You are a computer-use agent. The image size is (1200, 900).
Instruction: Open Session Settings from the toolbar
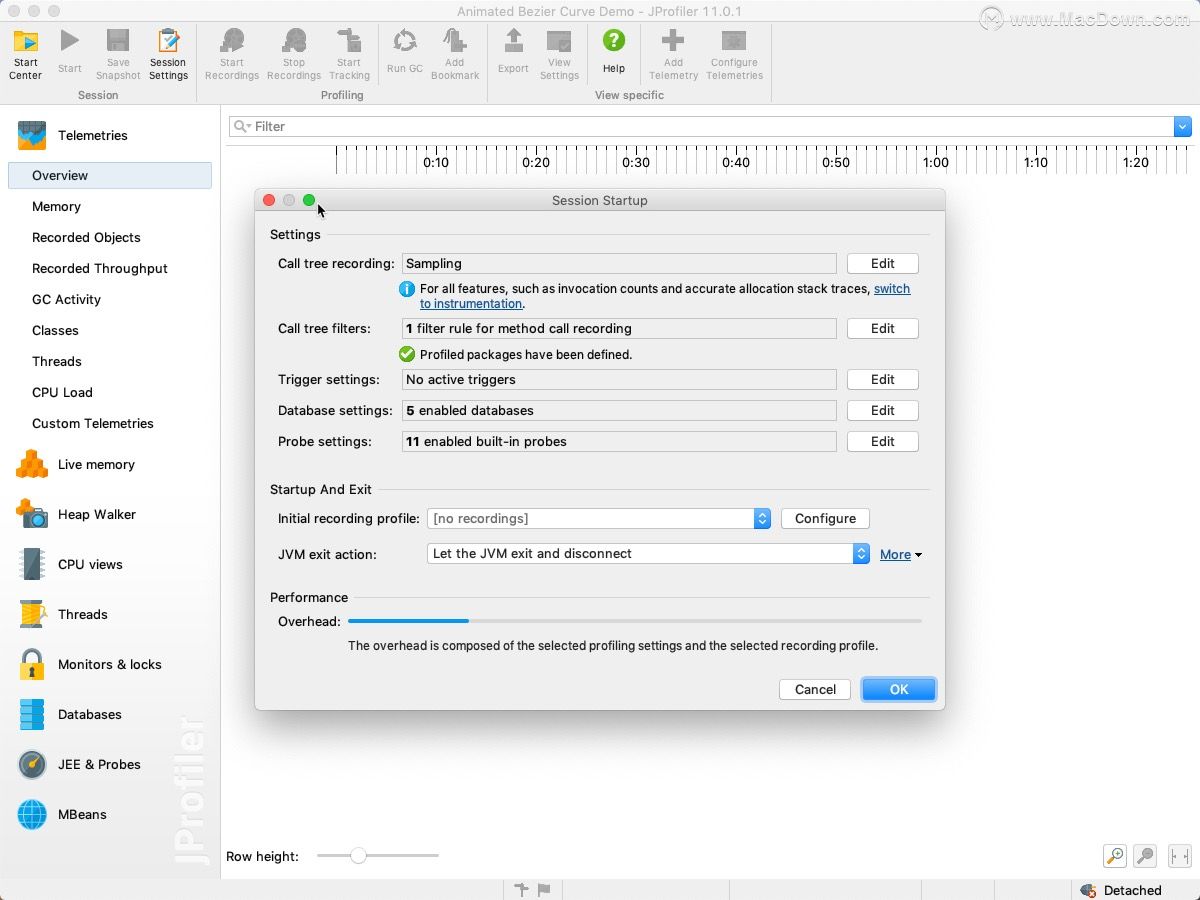[168, 55]
